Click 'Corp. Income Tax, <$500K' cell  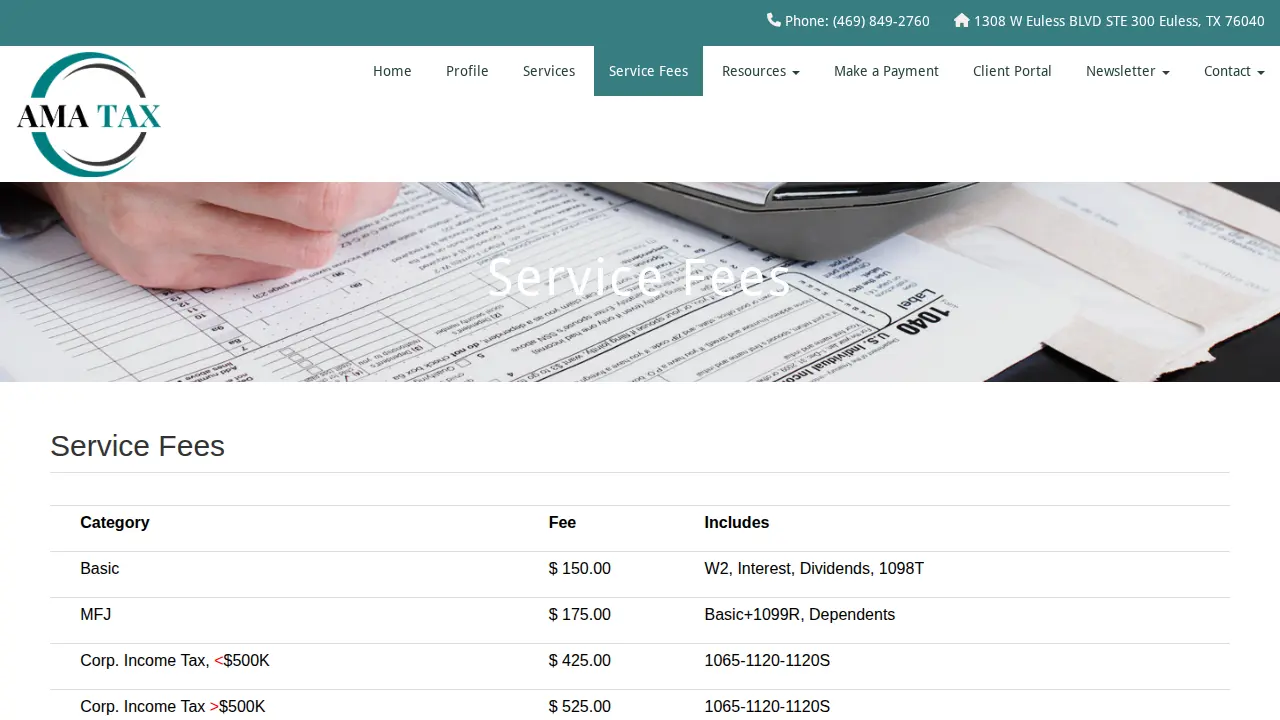(175, 660)
